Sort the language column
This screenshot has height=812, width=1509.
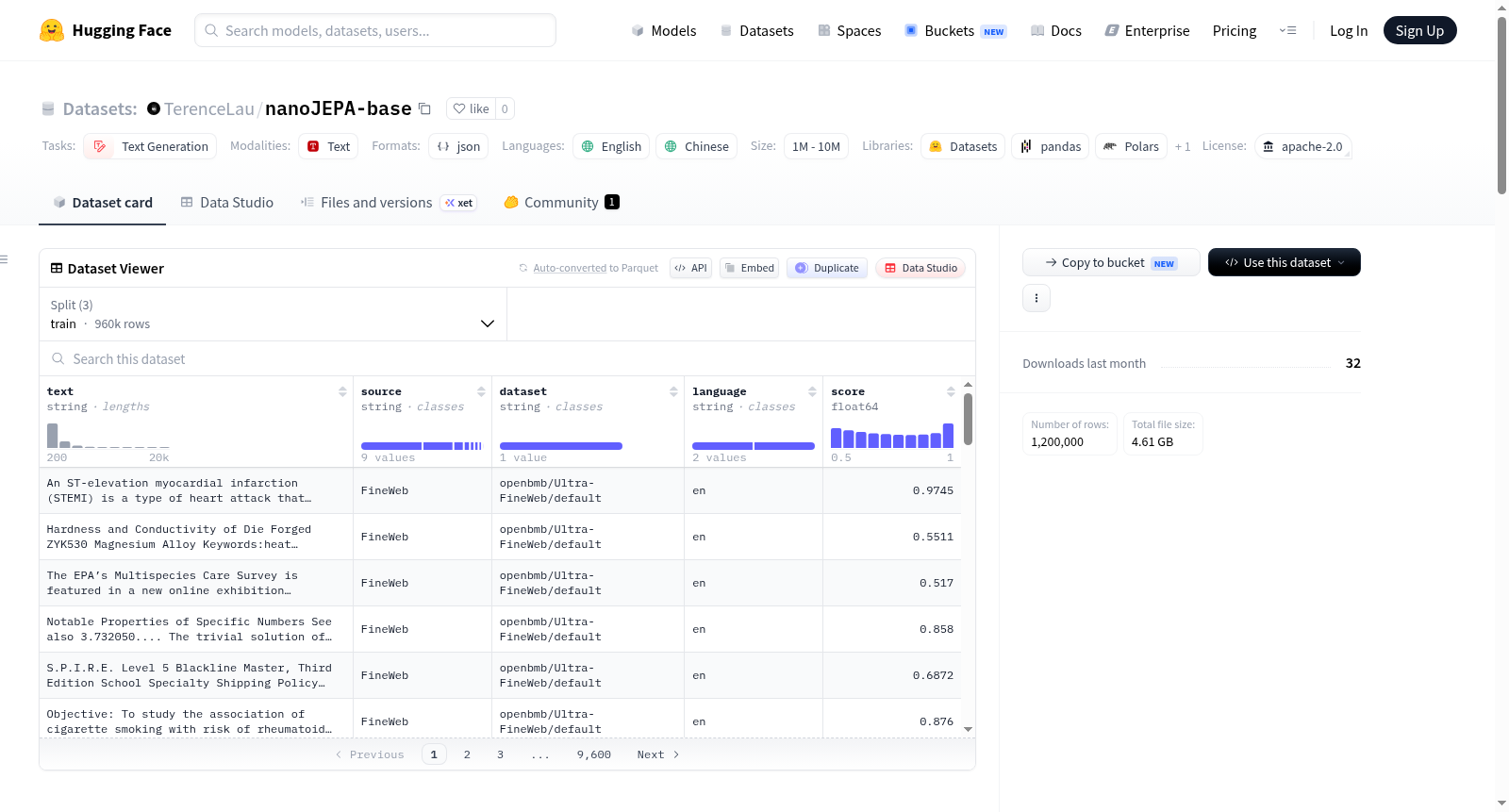pyautogui.click(x=812, y=391)
